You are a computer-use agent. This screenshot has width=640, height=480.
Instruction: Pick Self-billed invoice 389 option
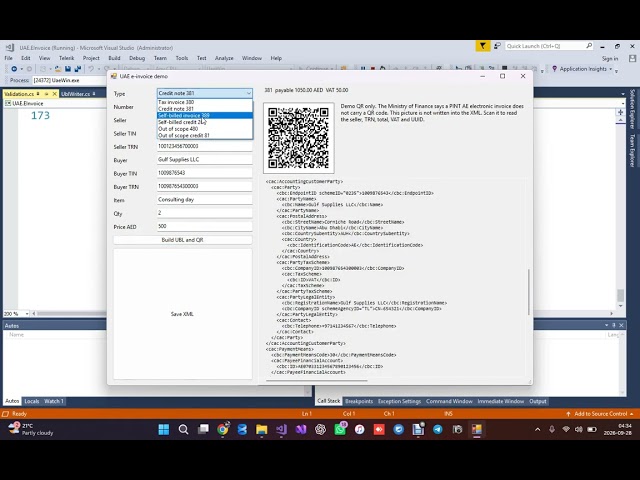click(x=205, y=116)
